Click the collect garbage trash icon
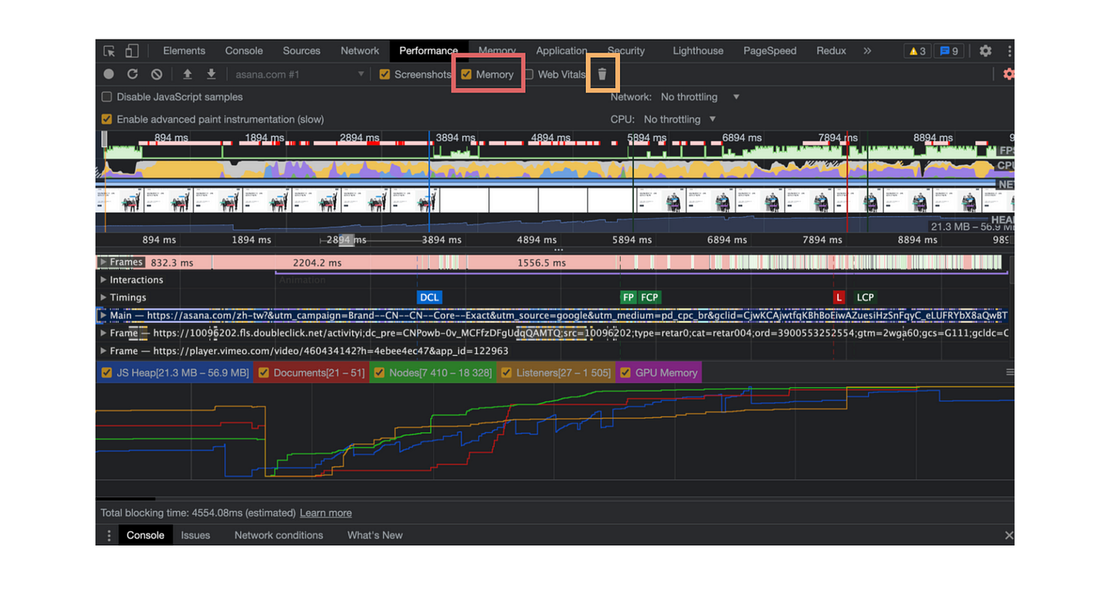1110x593 pixels. (x=602, y=74)
